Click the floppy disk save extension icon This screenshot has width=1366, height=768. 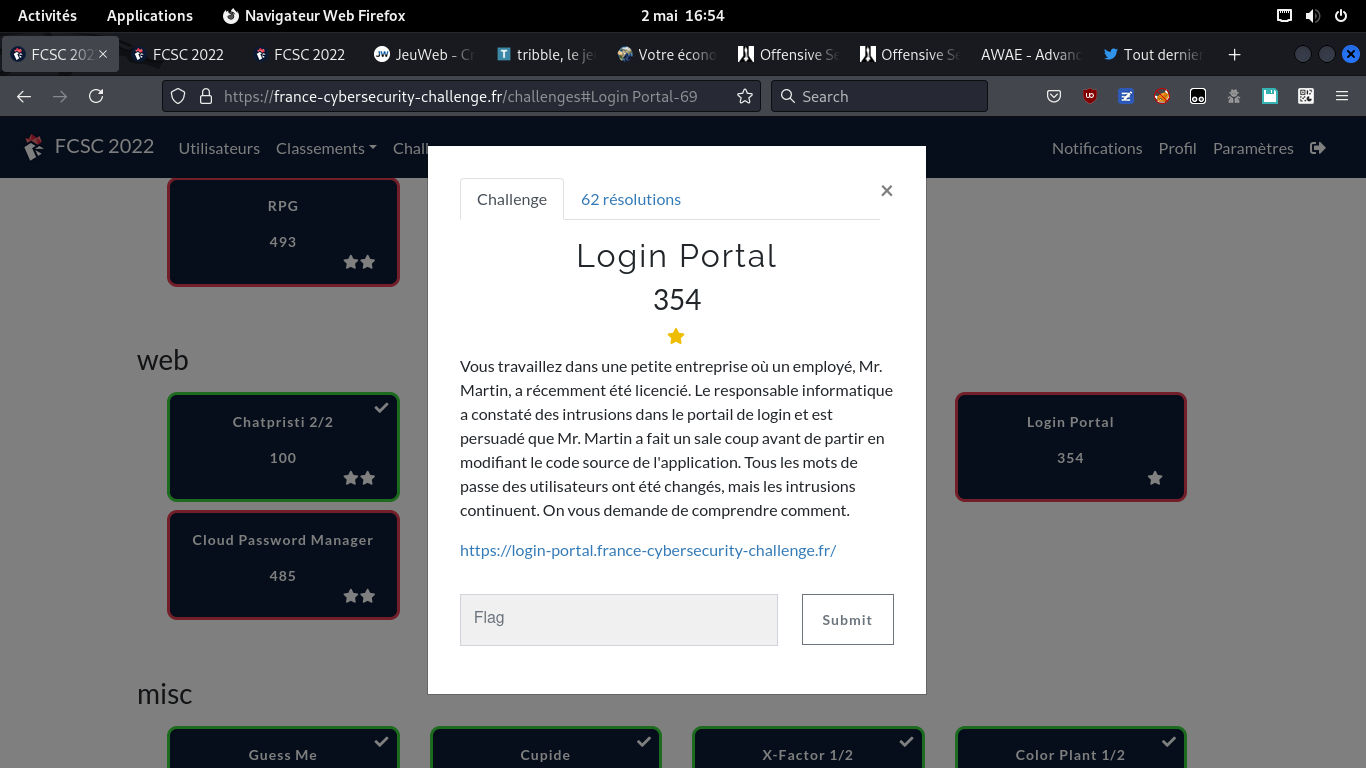(1270, 96)
